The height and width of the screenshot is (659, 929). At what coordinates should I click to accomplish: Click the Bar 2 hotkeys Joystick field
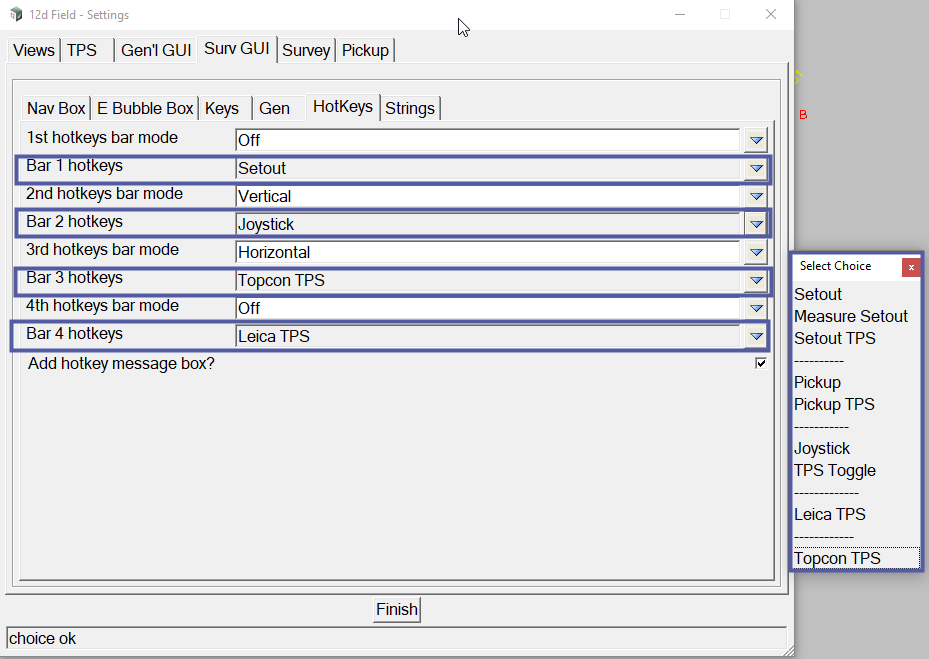coord(488,224)
